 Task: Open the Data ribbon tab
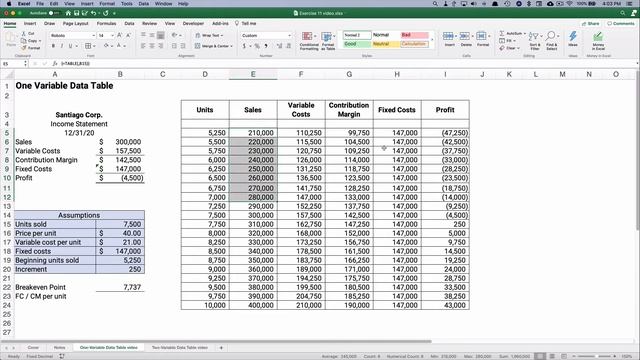[129, 24]
